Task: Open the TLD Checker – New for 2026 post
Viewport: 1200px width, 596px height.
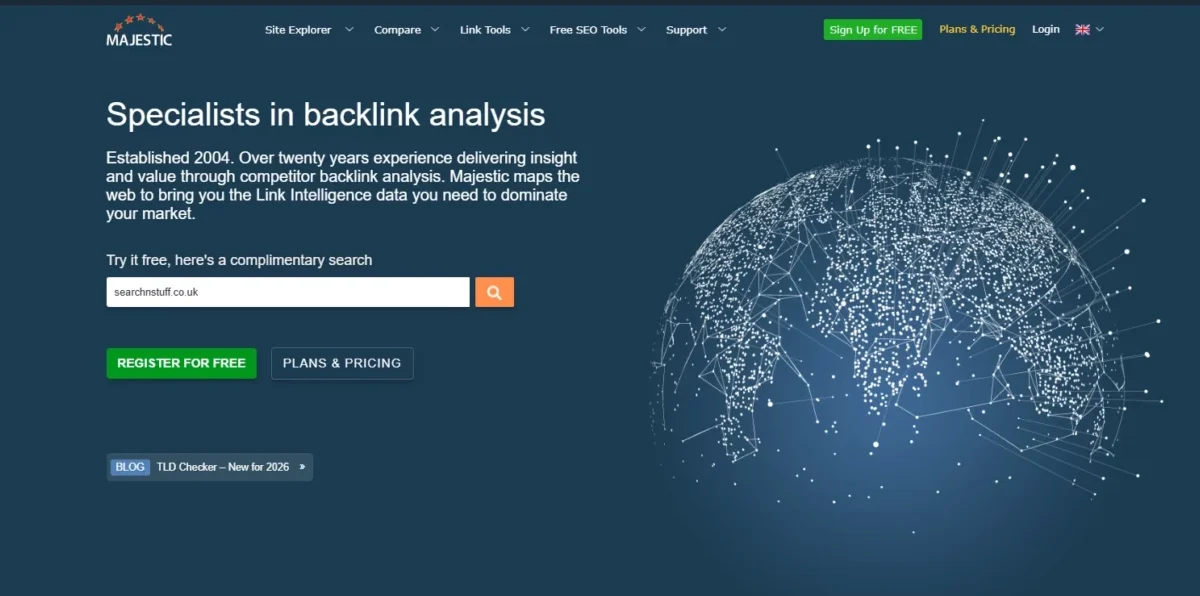Action: tap(223, 467)
